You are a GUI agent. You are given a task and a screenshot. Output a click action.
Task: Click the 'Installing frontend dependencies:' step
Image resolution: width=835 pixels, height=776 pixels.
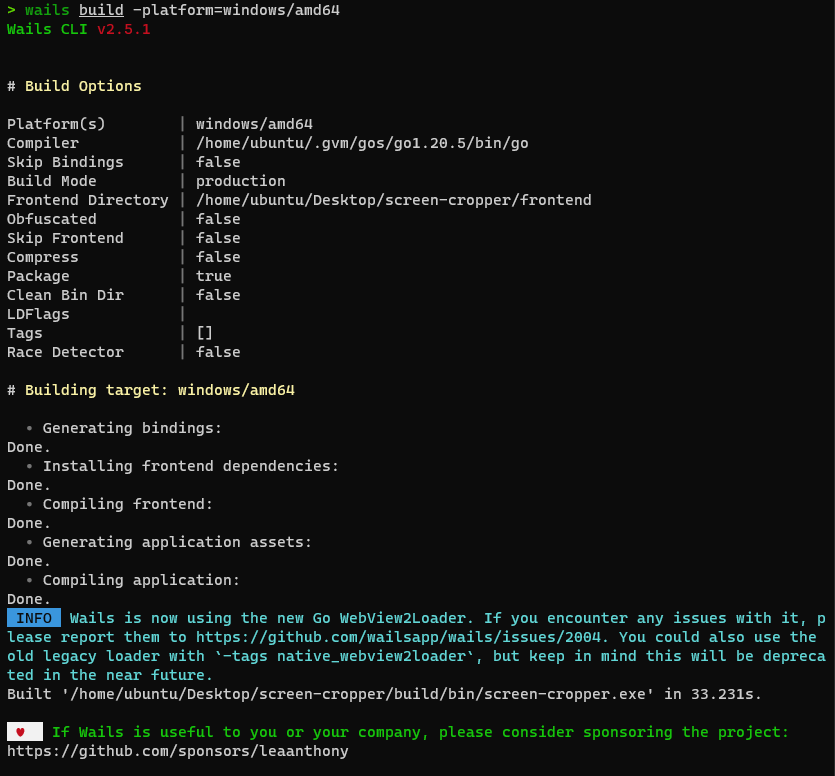190,466
